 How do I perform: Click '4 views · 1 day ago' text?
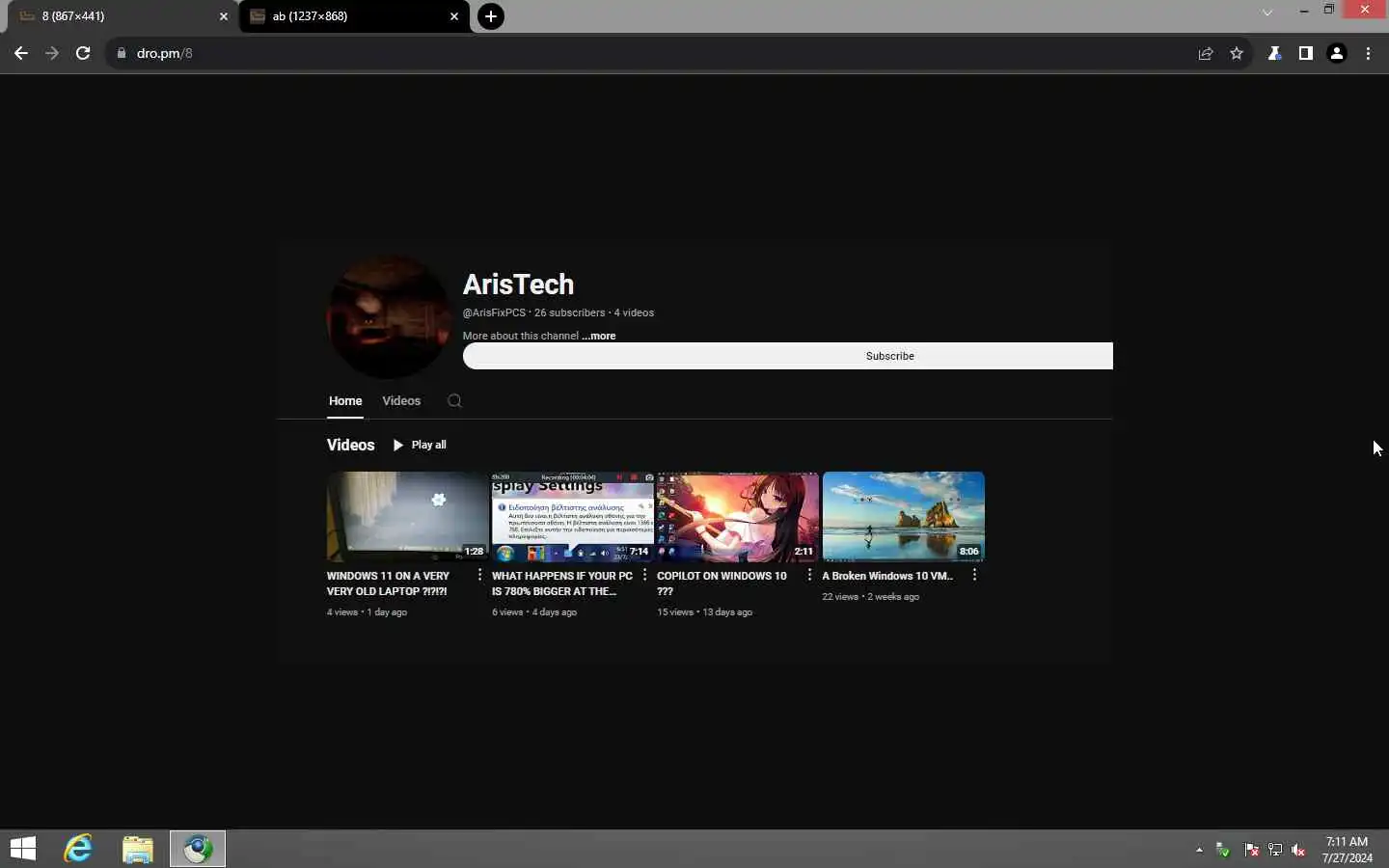[367, 612]
